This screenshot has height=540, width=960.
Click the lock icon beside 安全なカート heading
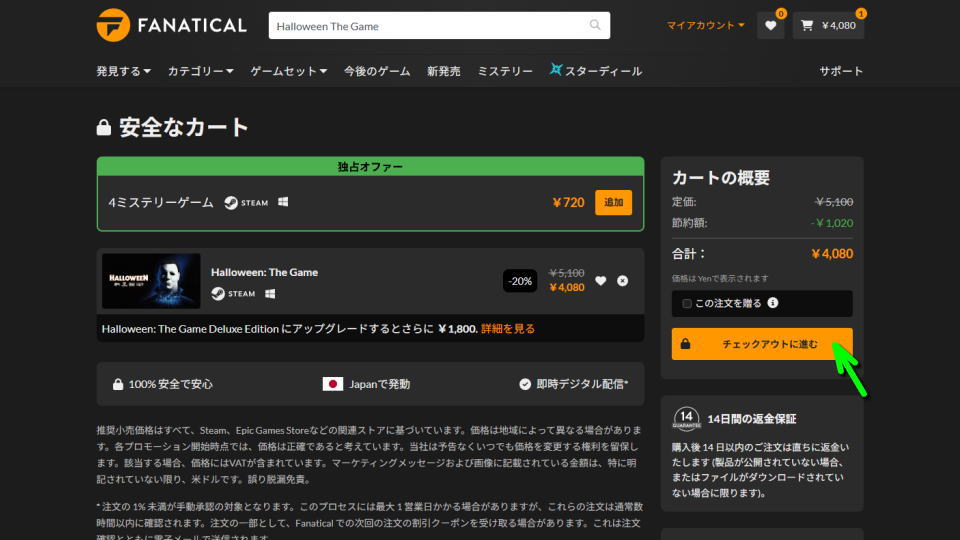coord(103,127)
